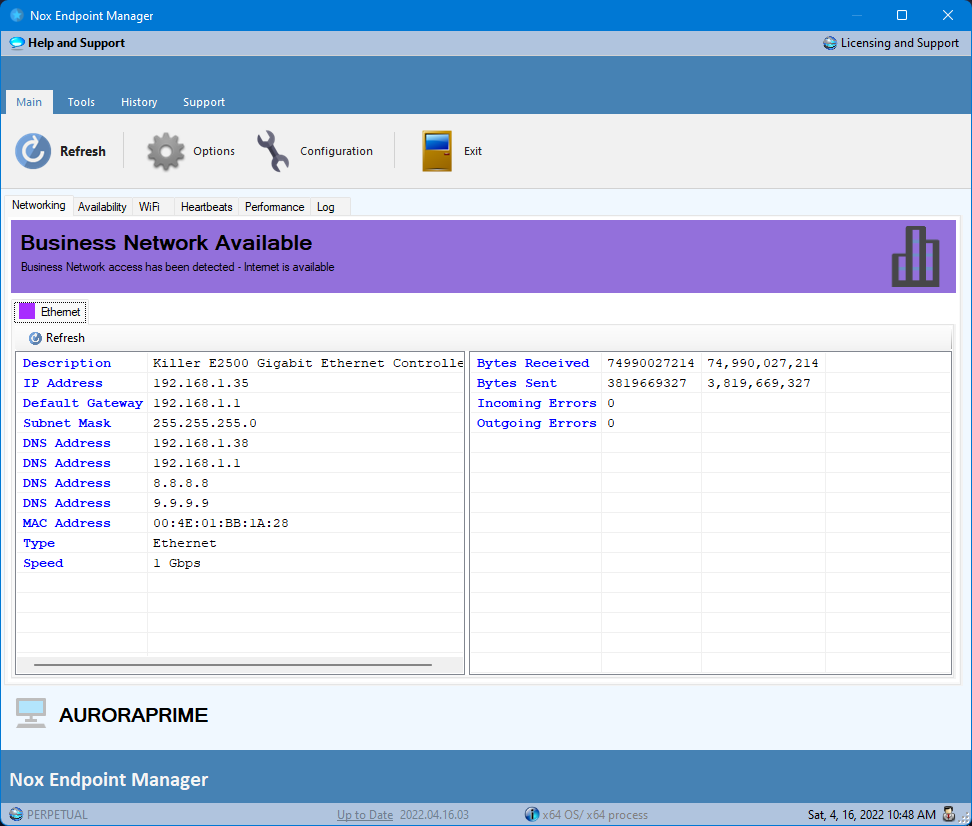Click the Exit door icon
972x826 pixels.
tap(437, 151)
